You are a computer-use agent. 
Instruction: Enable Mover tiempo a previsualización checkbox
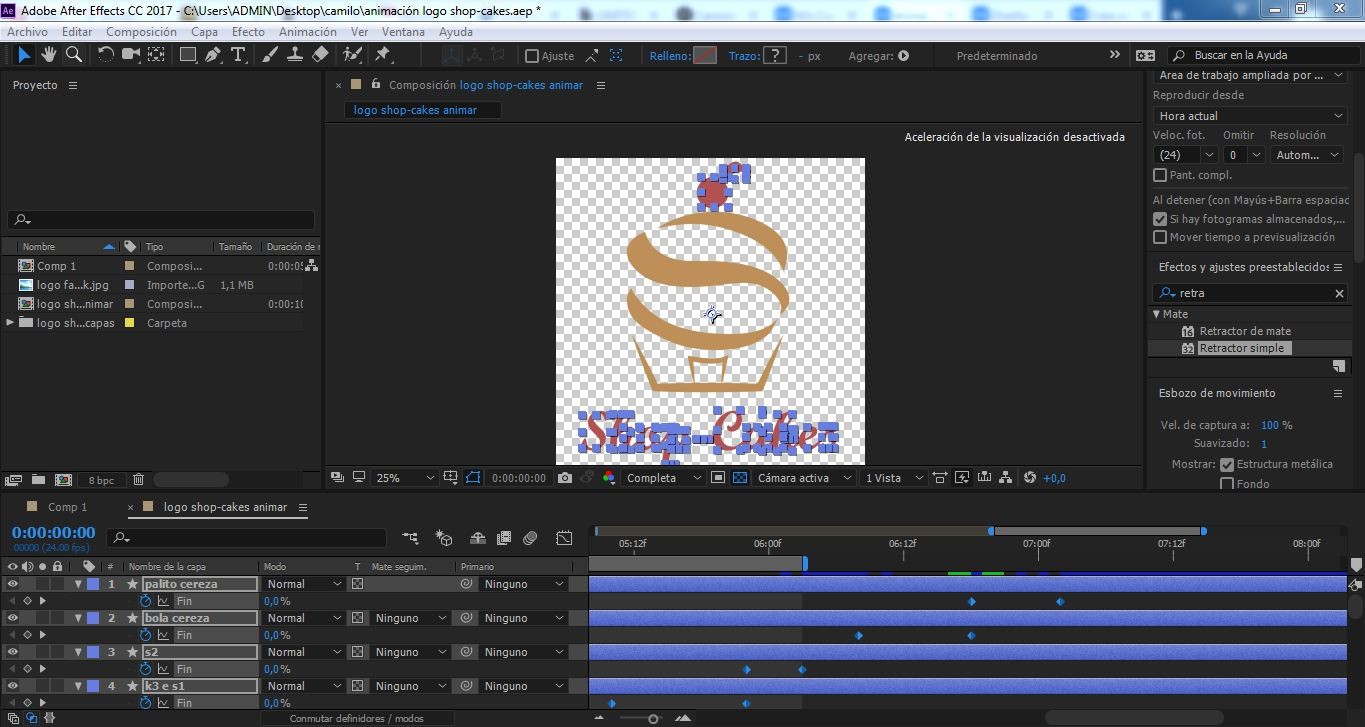tap(1160, 237)
